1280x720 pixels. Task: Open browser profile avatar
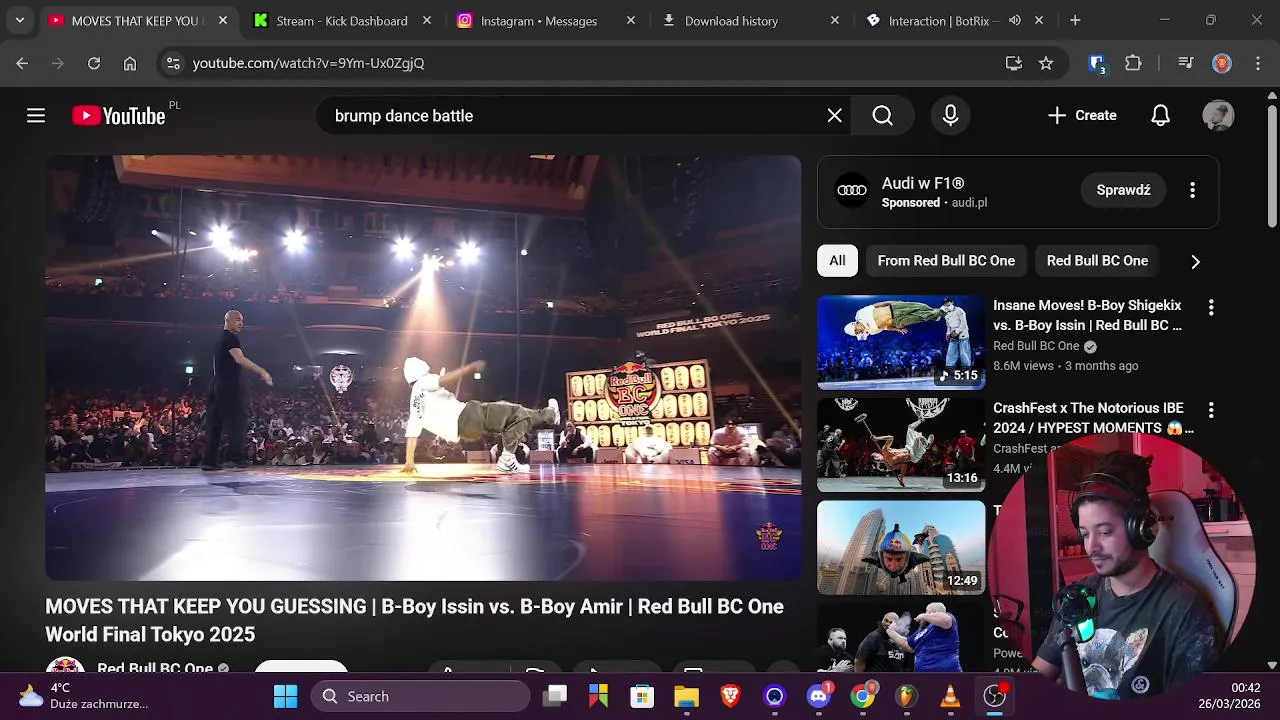click(x=1222, y=63)
